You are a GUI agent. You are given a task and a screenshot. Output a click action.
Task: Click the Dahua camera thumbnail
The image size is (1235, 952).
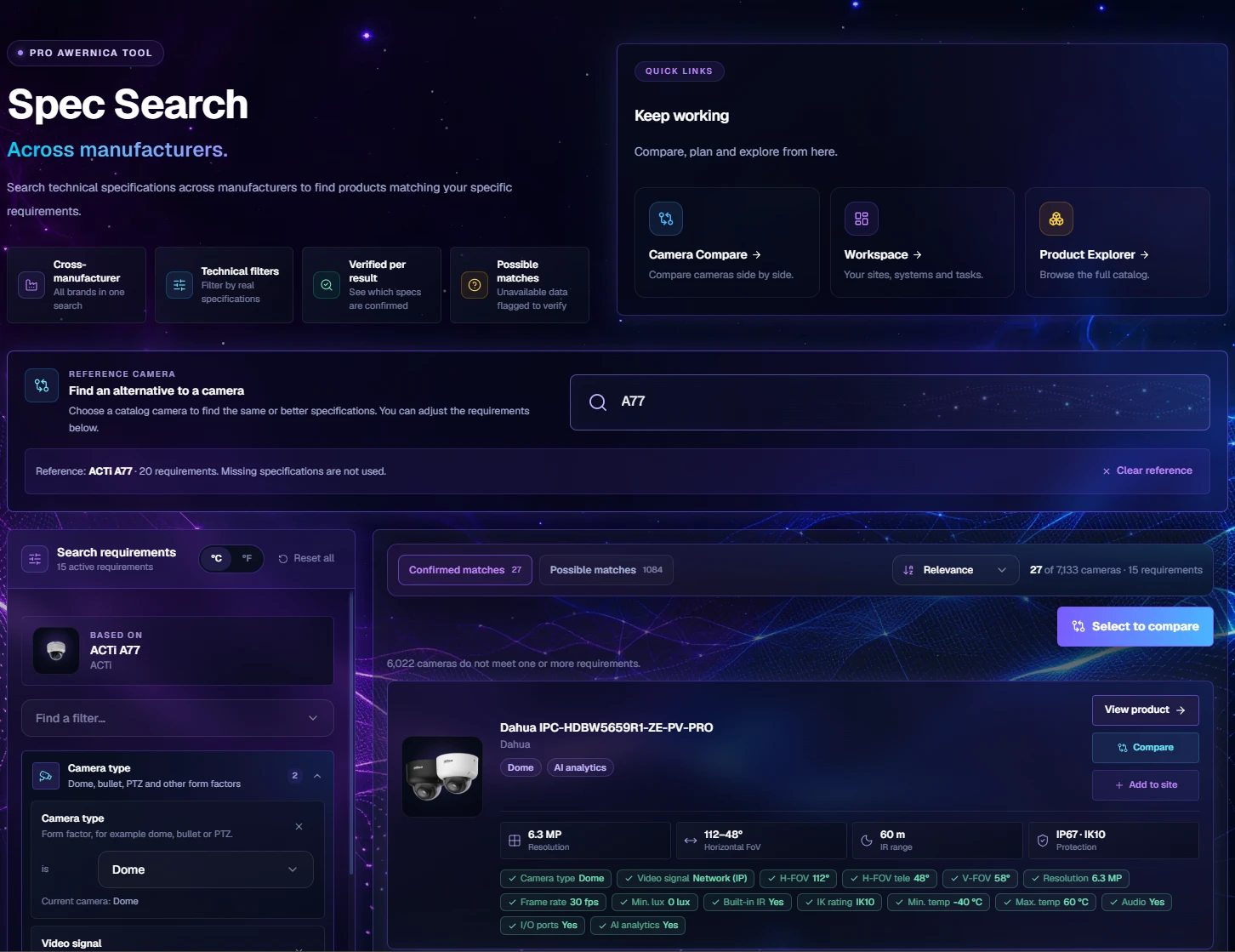pos(442,776)
